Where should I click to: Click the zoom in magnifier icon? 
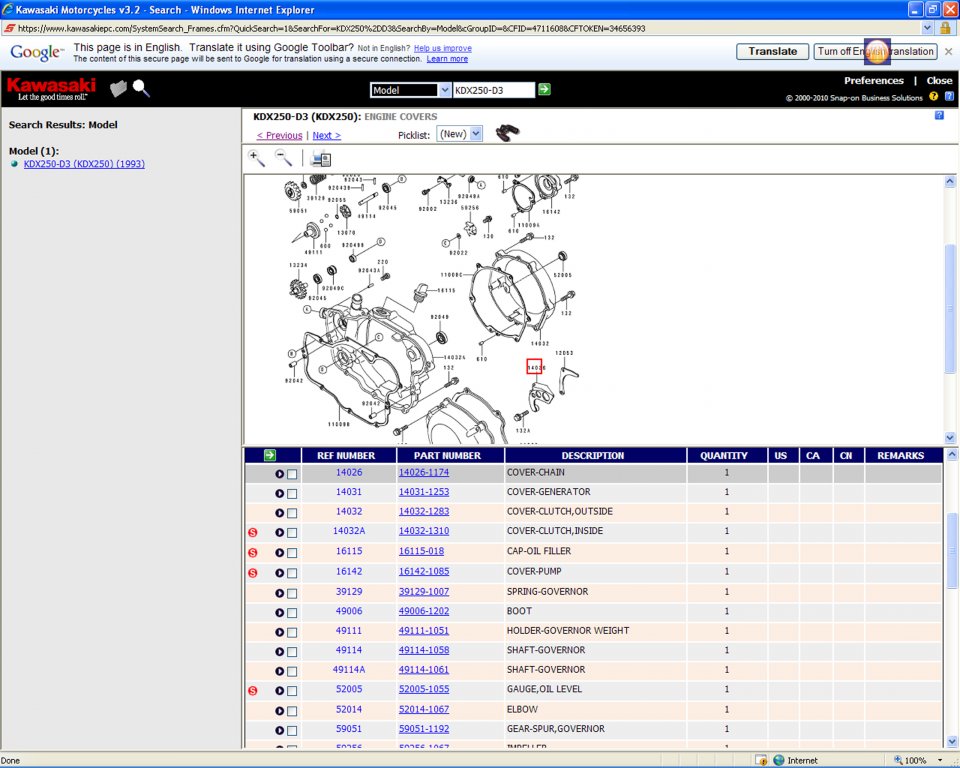pyautogui.click(x=257, y=158)
